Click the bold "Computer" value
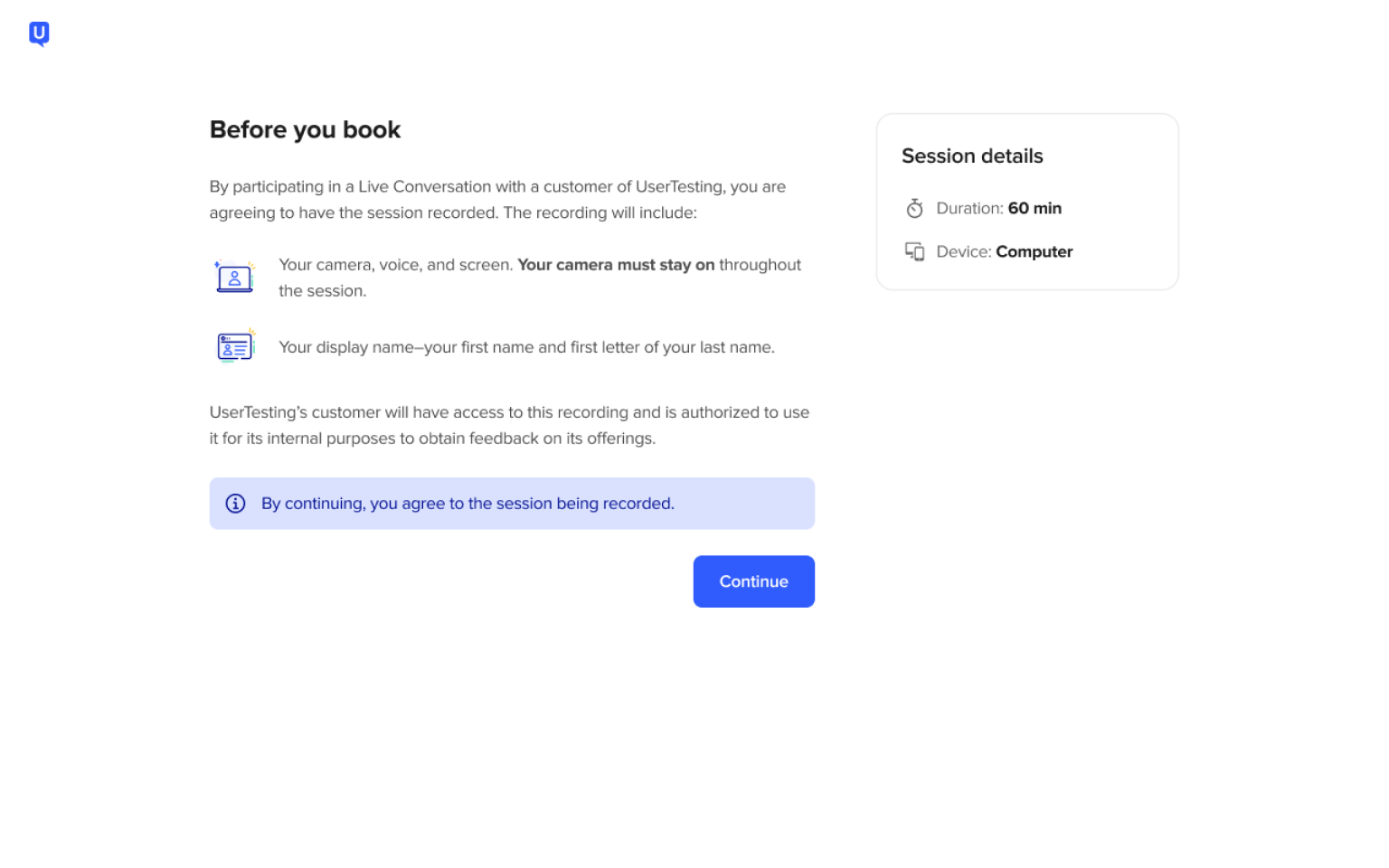This screenshot has width=1389, height=868. click(1034, 251)
